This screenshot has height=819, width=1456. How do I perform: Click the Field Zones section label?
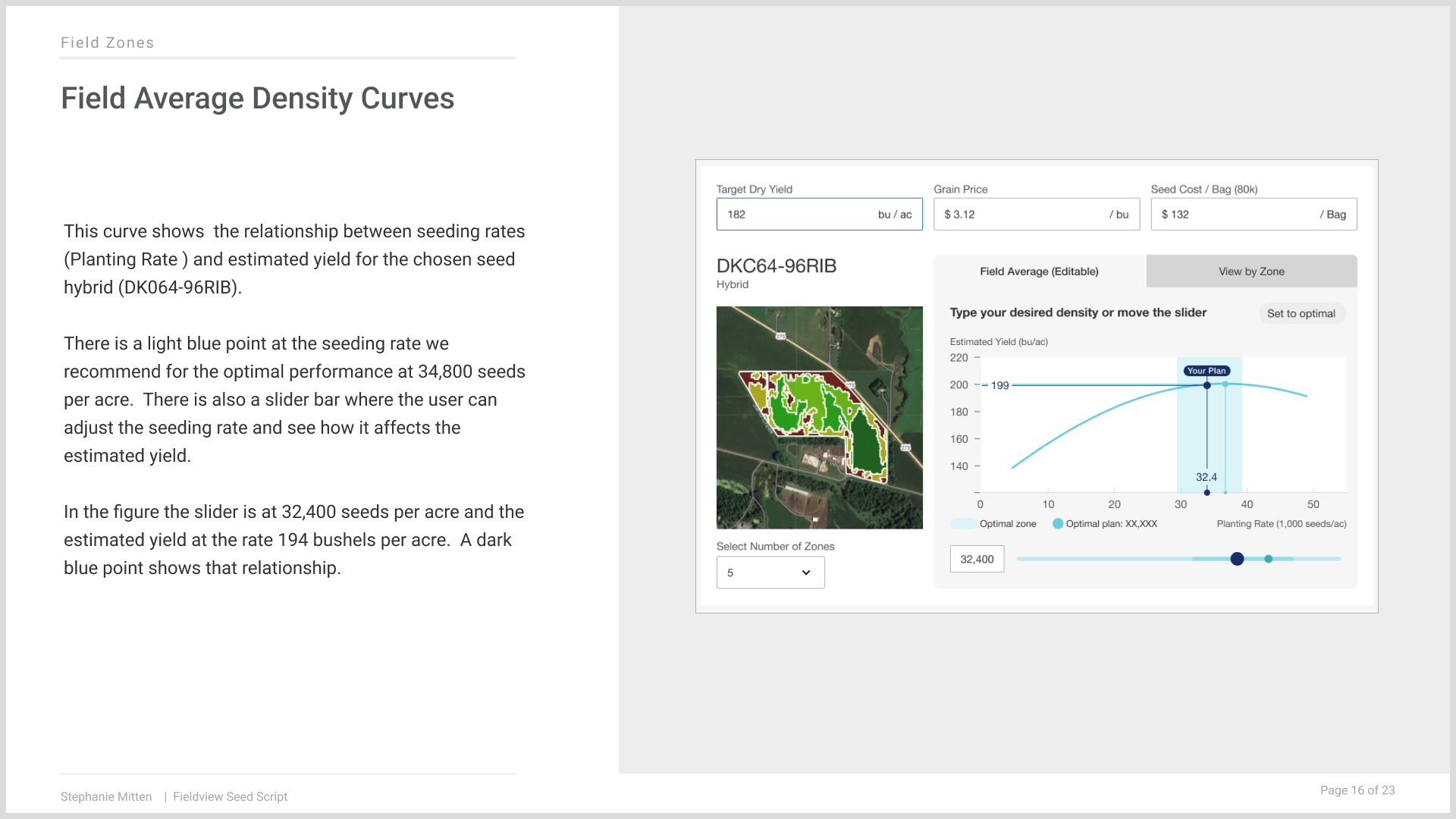tap(108, 43)
